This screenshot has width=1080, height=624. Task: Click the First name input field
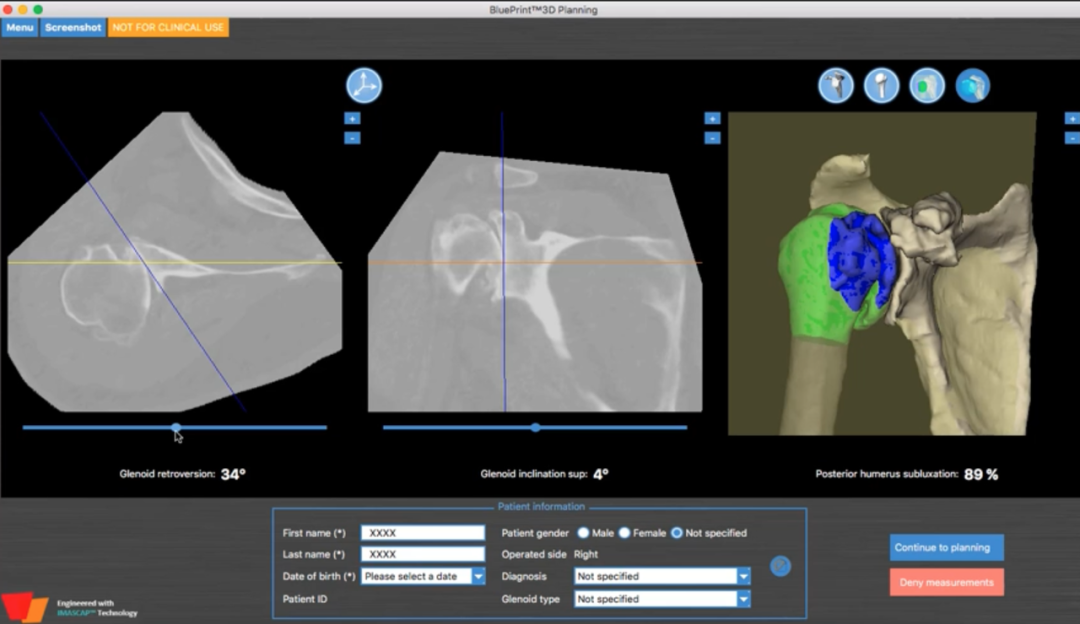click(423, 533)
